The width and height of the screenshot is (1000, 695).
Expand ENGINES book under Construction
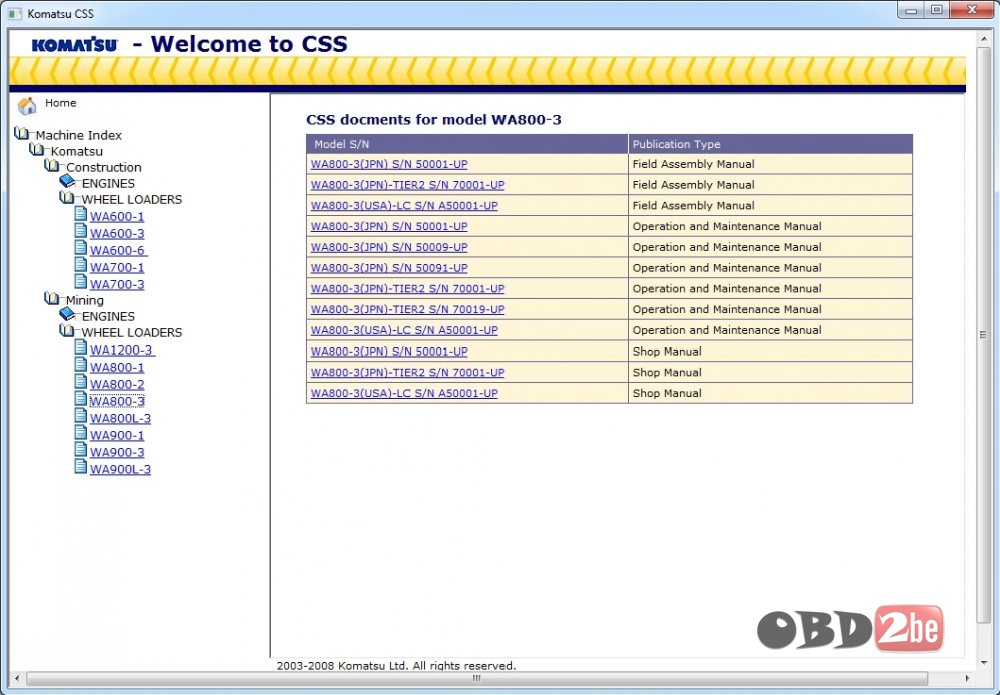(68, 181)
